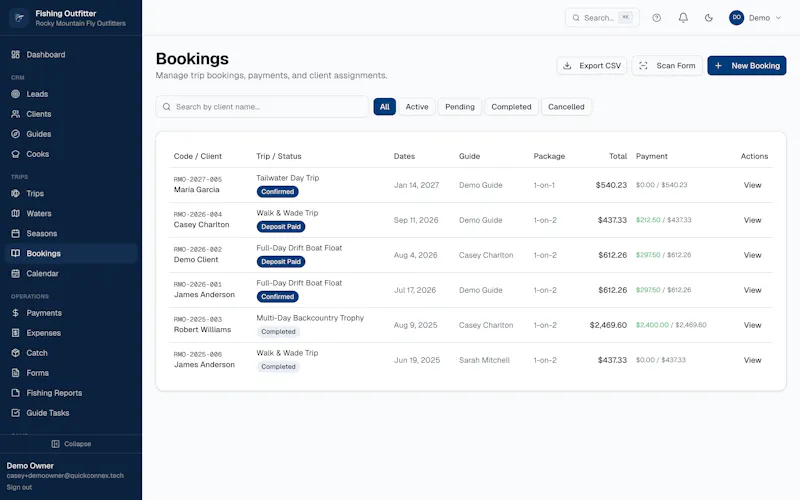Open Dashboard icon in sidebar
The width and height of the screenshot is (800, 500).
pos(16,55)
